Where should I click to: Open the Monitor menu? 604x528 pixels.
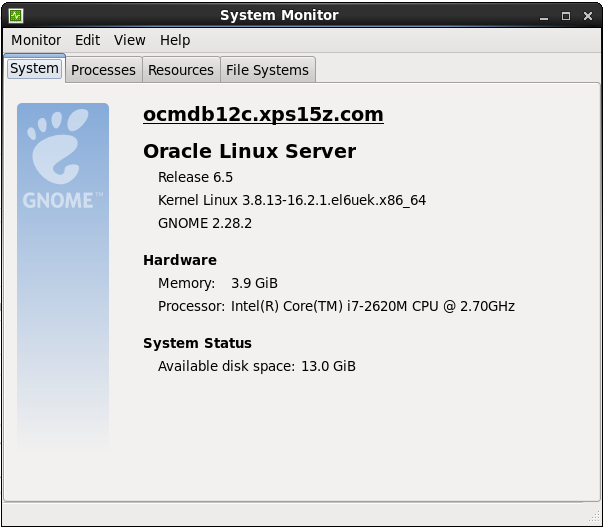click(x=36, y=40)
